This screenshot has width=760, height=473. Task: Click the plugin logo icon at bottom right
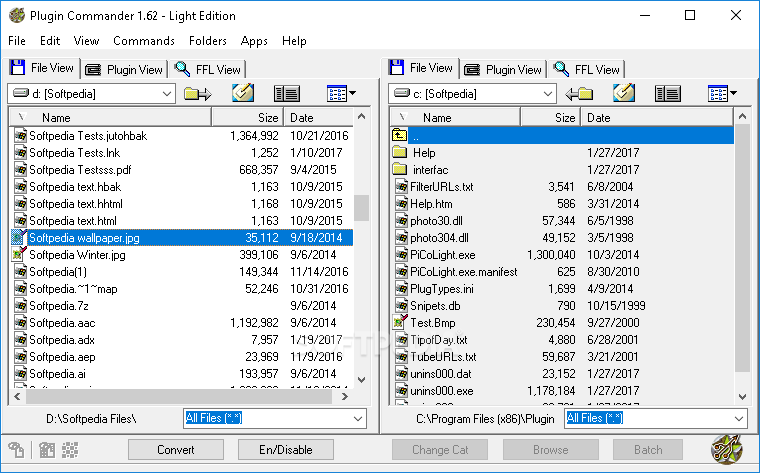pos(726,449)
